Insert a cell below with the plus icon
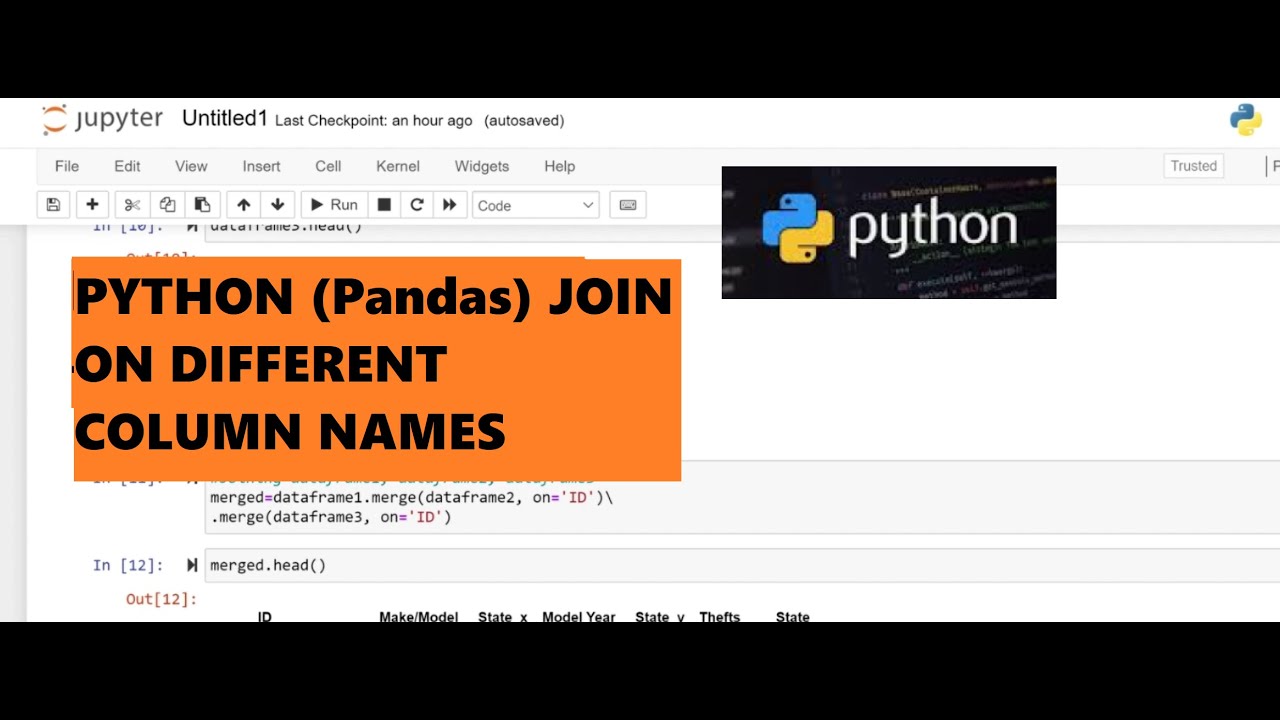This screenshot has height=720, width=1280. 92,205
